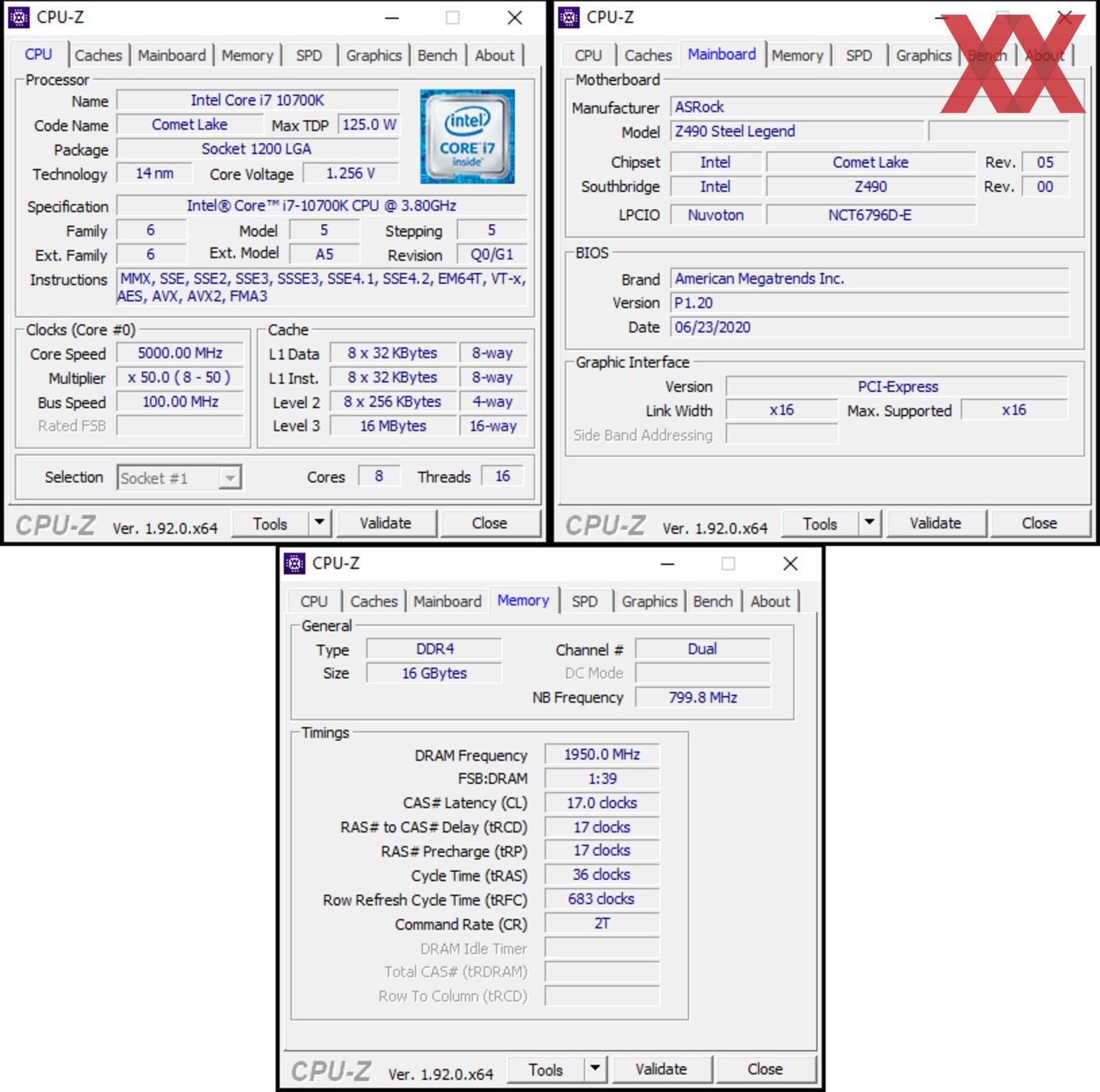This screenshot has height=1092, width=1100.
Task: Click the CPU-Z app icon in the Memory window title bar
Action: coord(295,563)
